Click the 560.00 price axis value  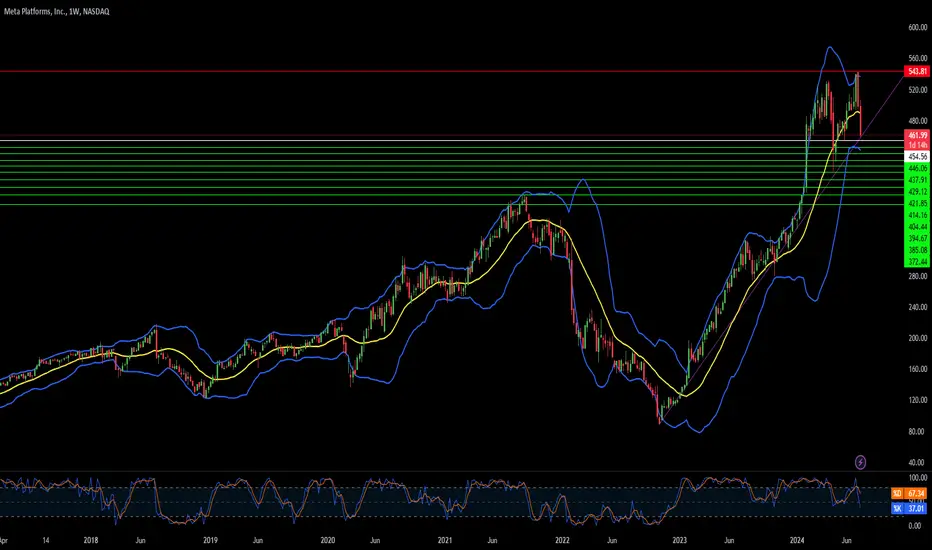point(918,58)
